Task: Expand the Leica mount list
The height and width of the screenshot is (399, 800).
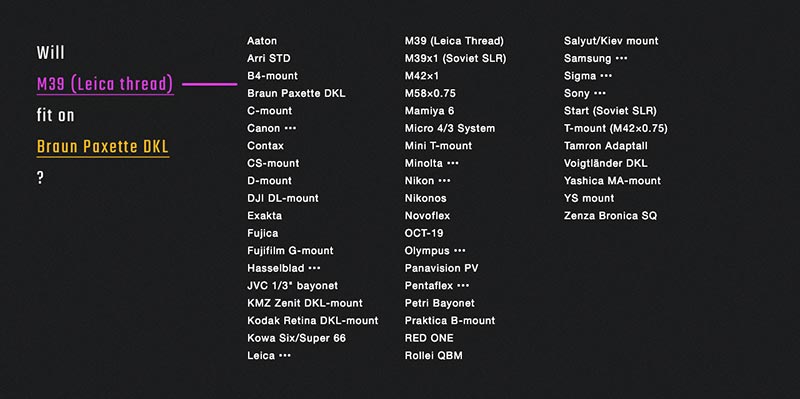Action: pyautogui.click(x=285, y=356)
